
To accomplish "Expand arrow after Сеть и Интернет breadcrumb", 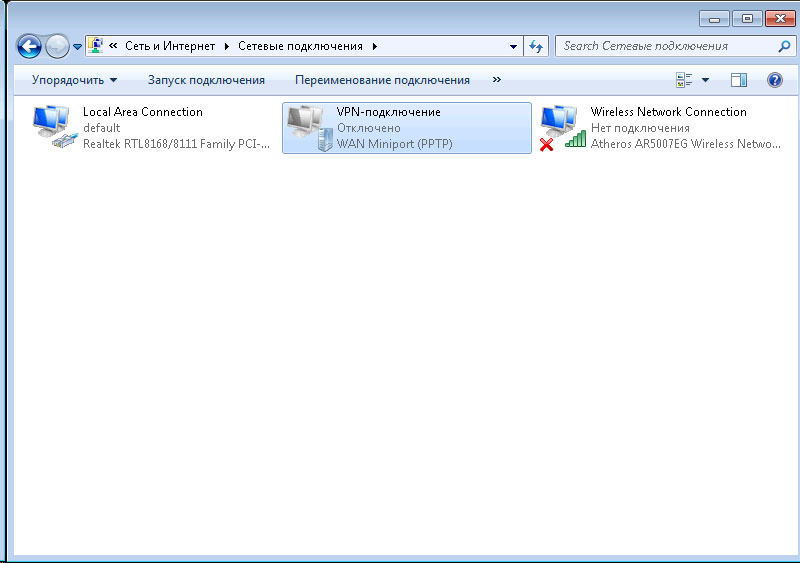I will click(x=227, y=46).
